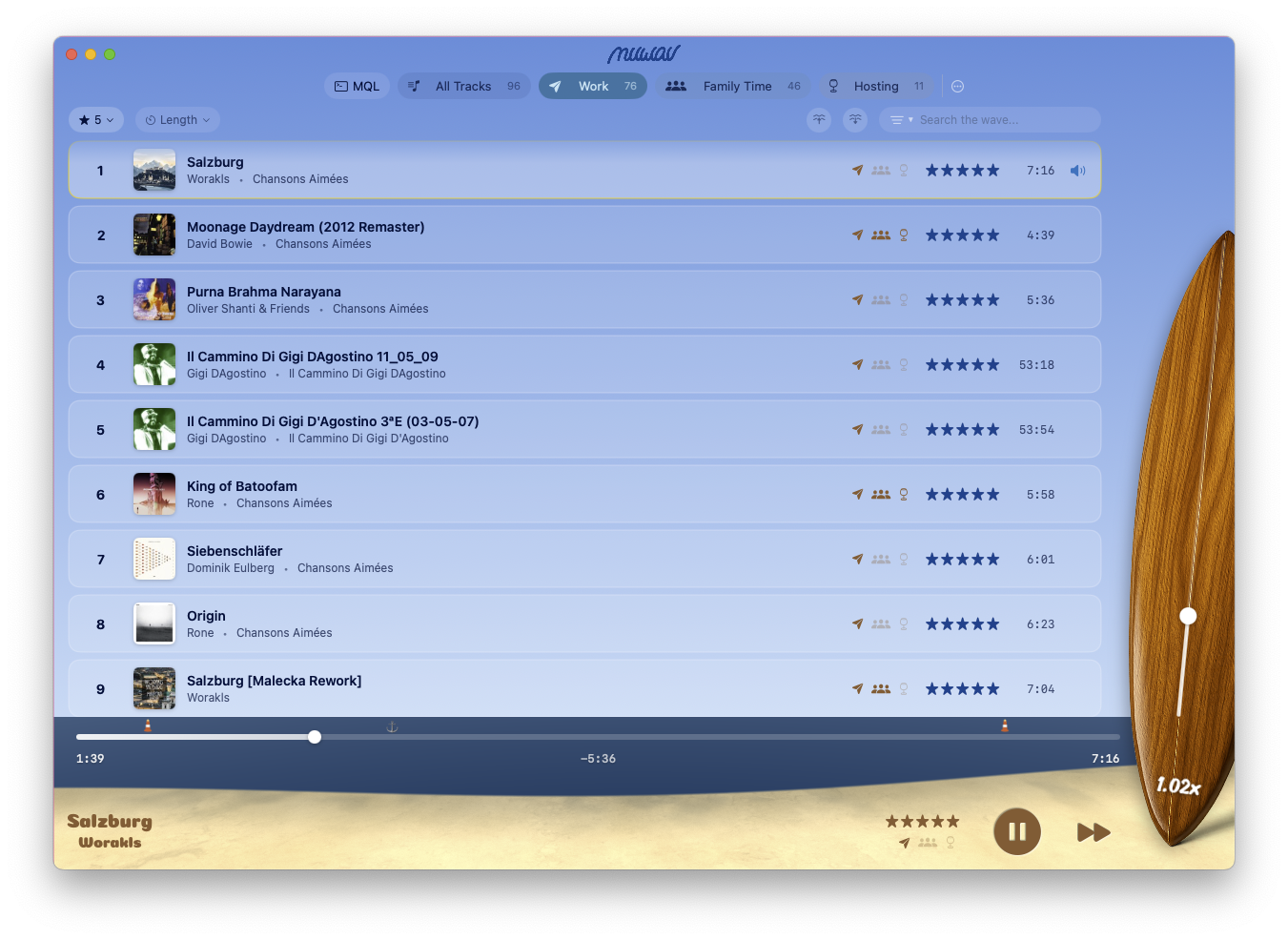Select Moonage Daydream album artwork
This screenshot has height=940, width=1288.
tap(154, 235)
